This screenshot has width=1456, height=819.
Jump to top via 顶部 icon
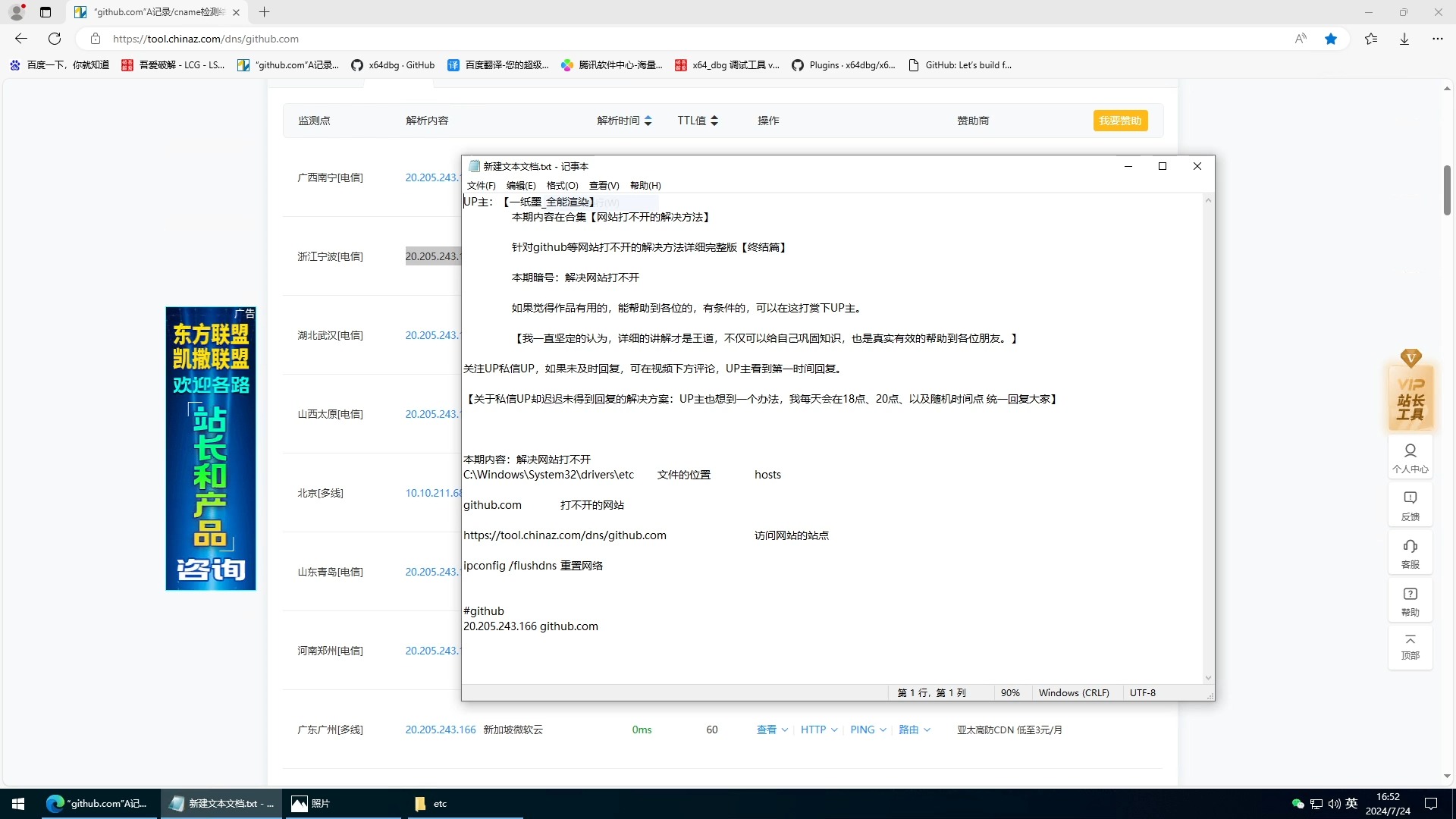1409,647
